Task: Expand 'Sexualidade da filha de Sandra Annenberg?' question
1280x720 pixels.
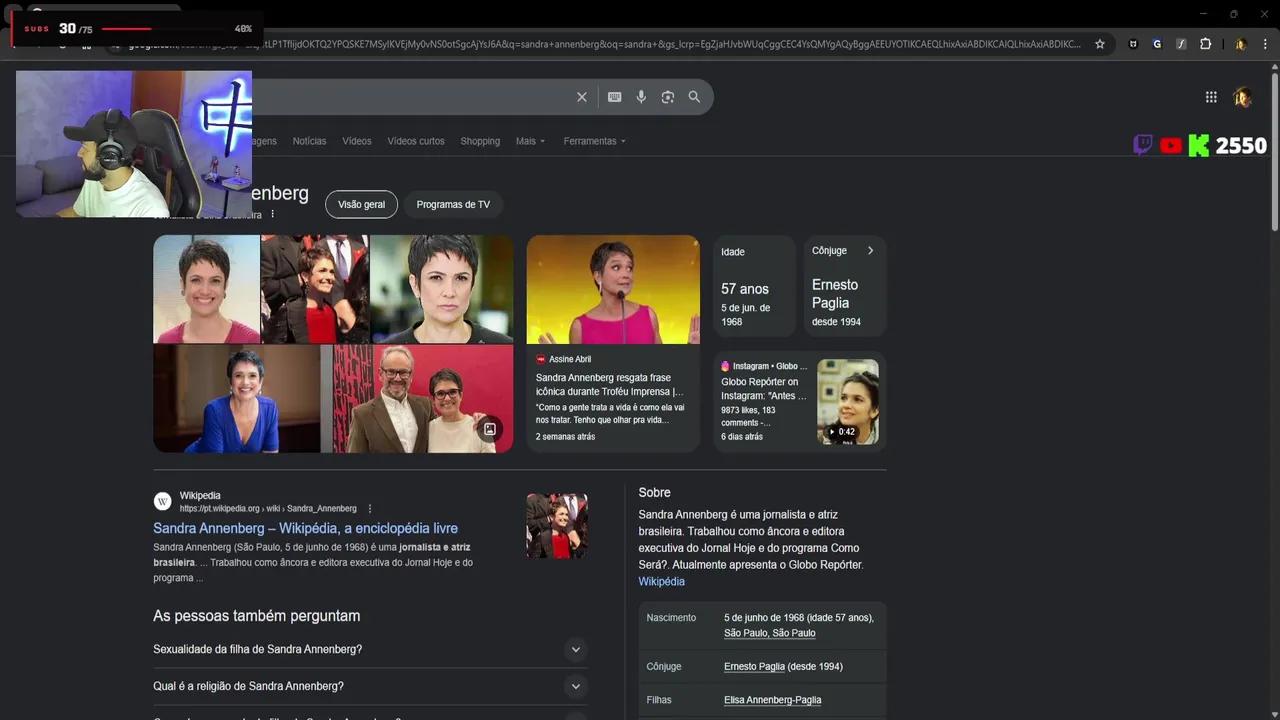Action: 370,650
